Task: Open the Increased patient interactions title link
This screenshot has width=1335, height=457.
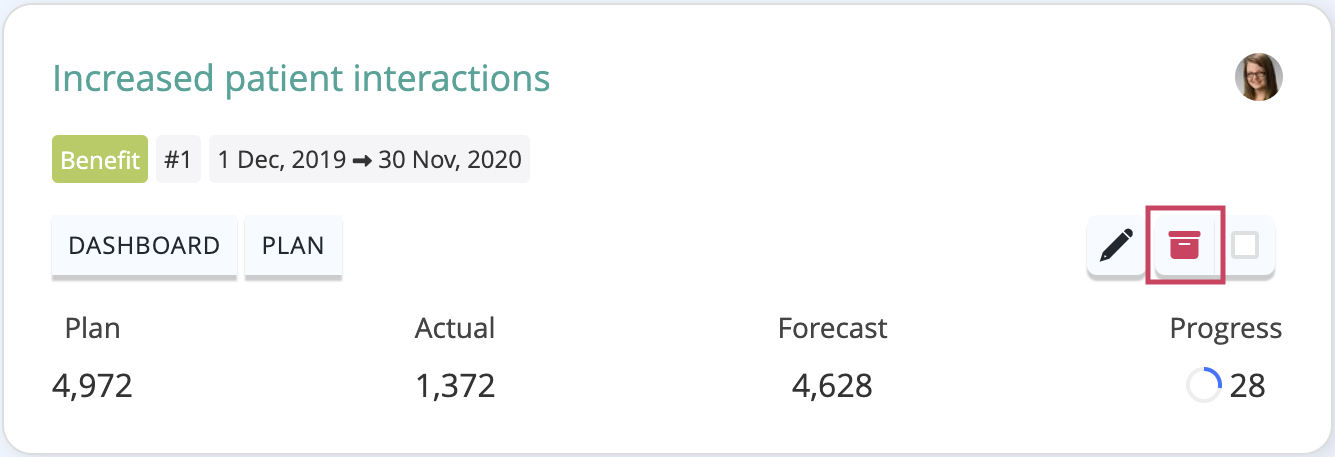Action: [x=301, y=77]
